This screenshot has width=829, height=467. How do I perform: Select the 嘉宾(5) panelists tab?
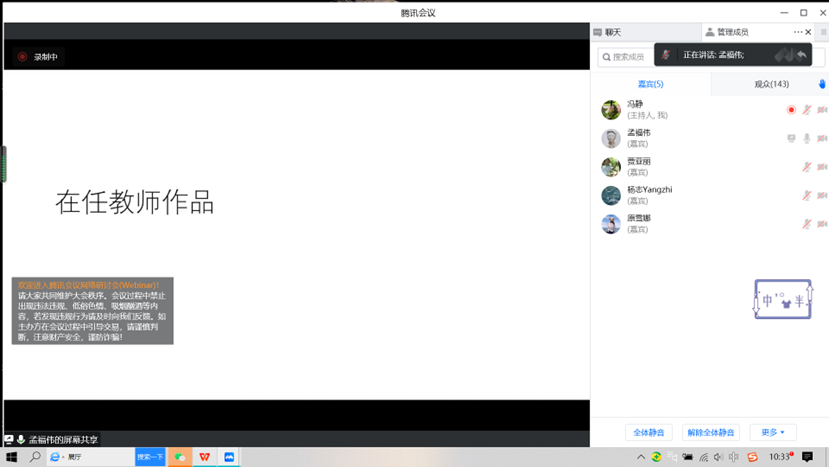coord(651,84)
